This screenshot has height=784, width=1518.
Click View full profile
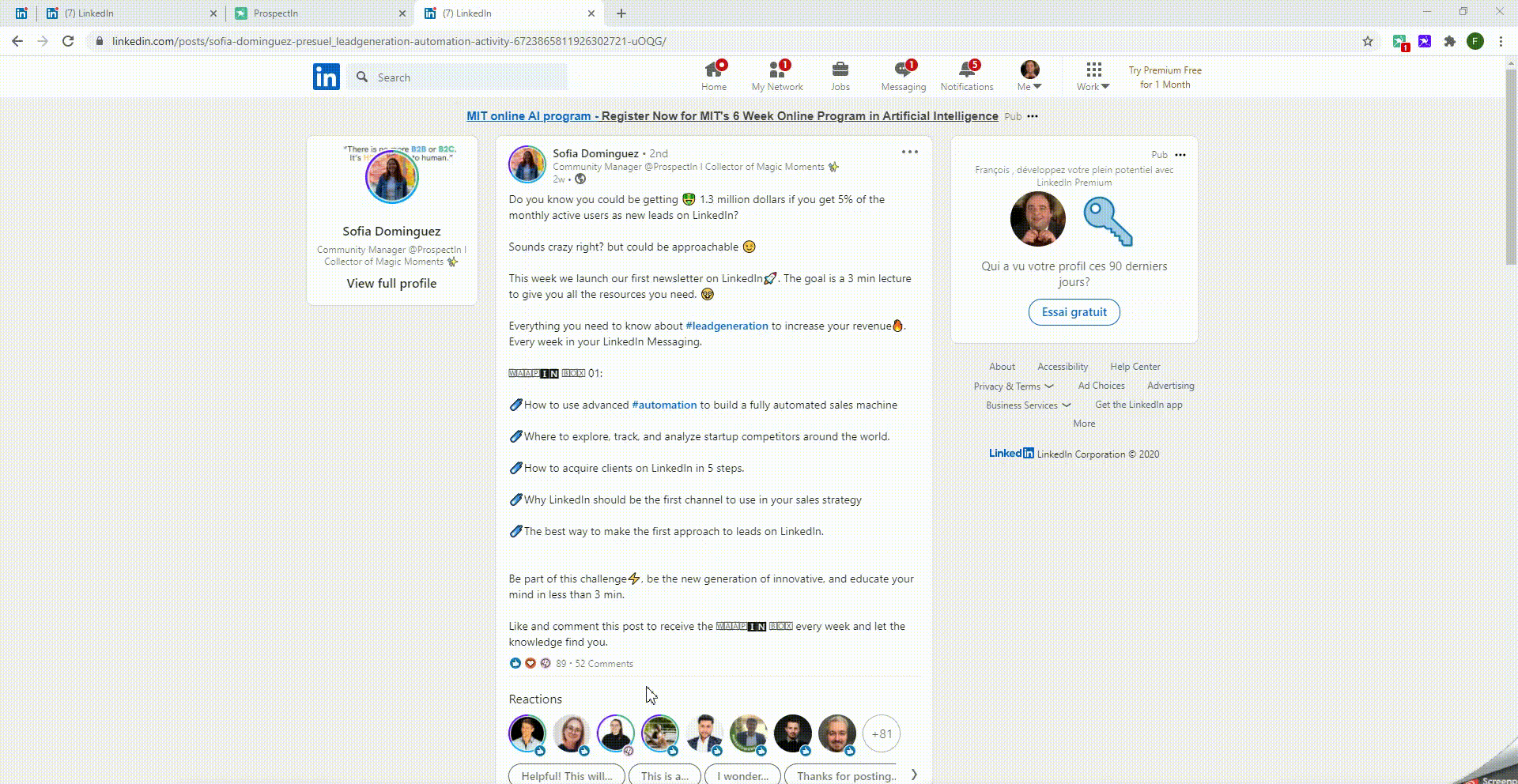(391, 283)
